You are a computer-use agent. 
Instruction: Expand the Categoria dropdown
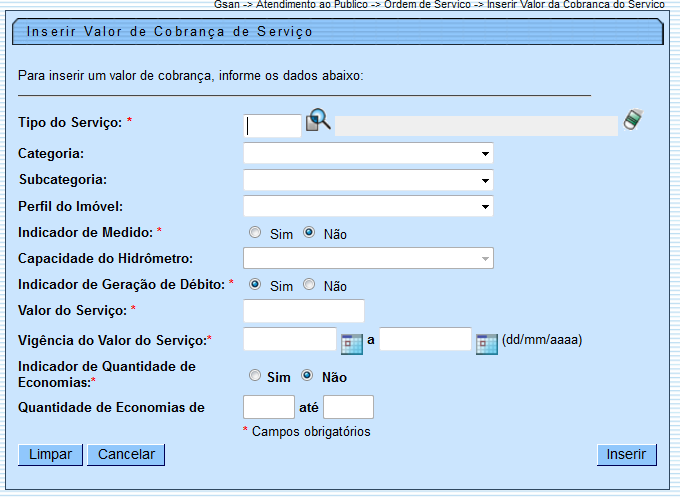tap(368, 154)
